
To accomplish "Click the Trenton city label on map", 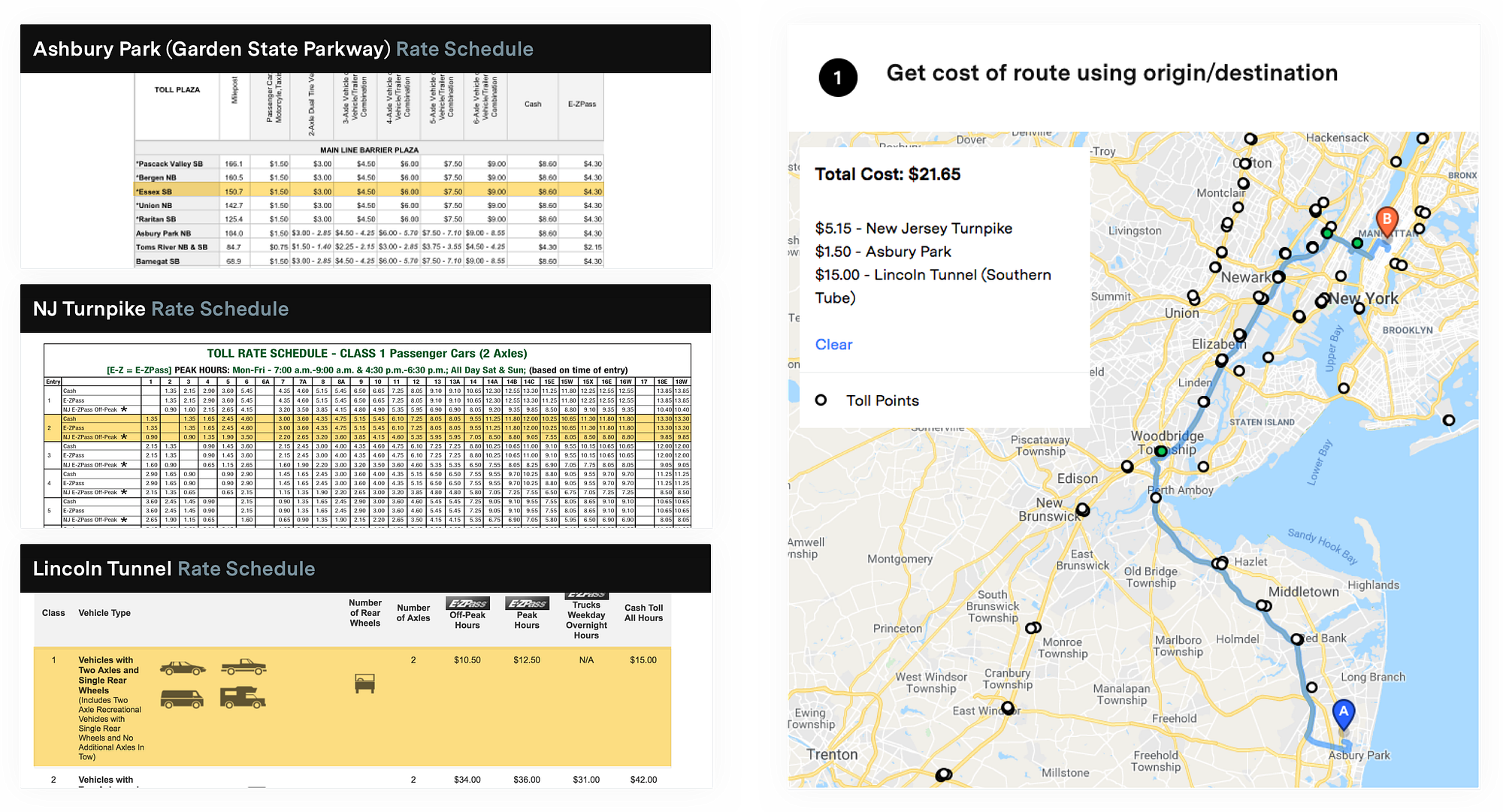I will pyautogui.click(x=832, y=754).
